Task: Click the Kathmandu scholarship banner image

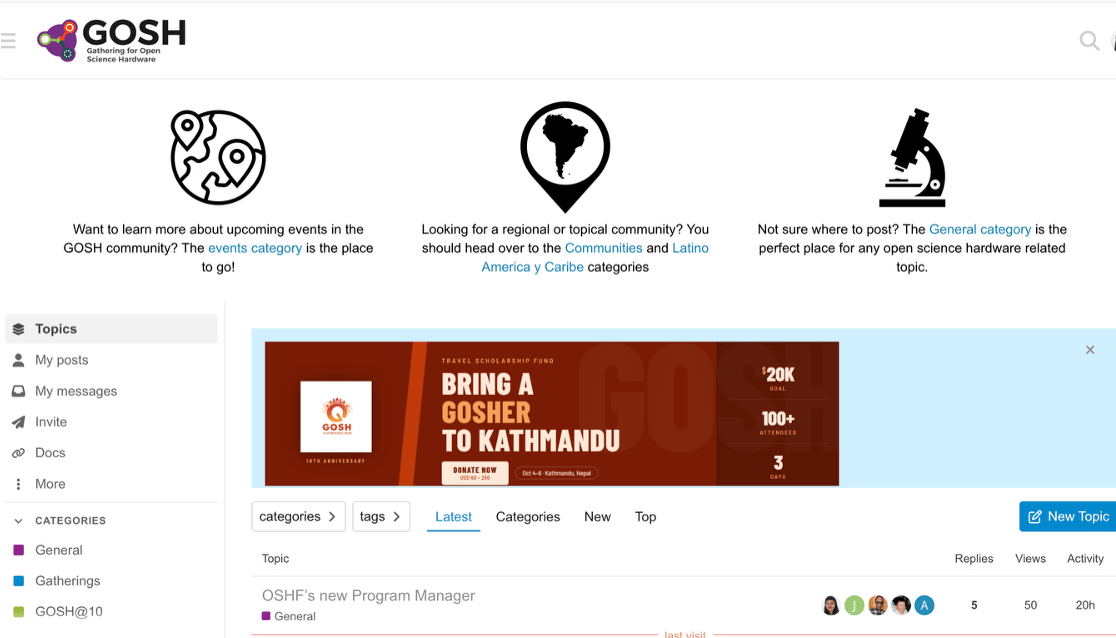Action: [x=552, y=414]
